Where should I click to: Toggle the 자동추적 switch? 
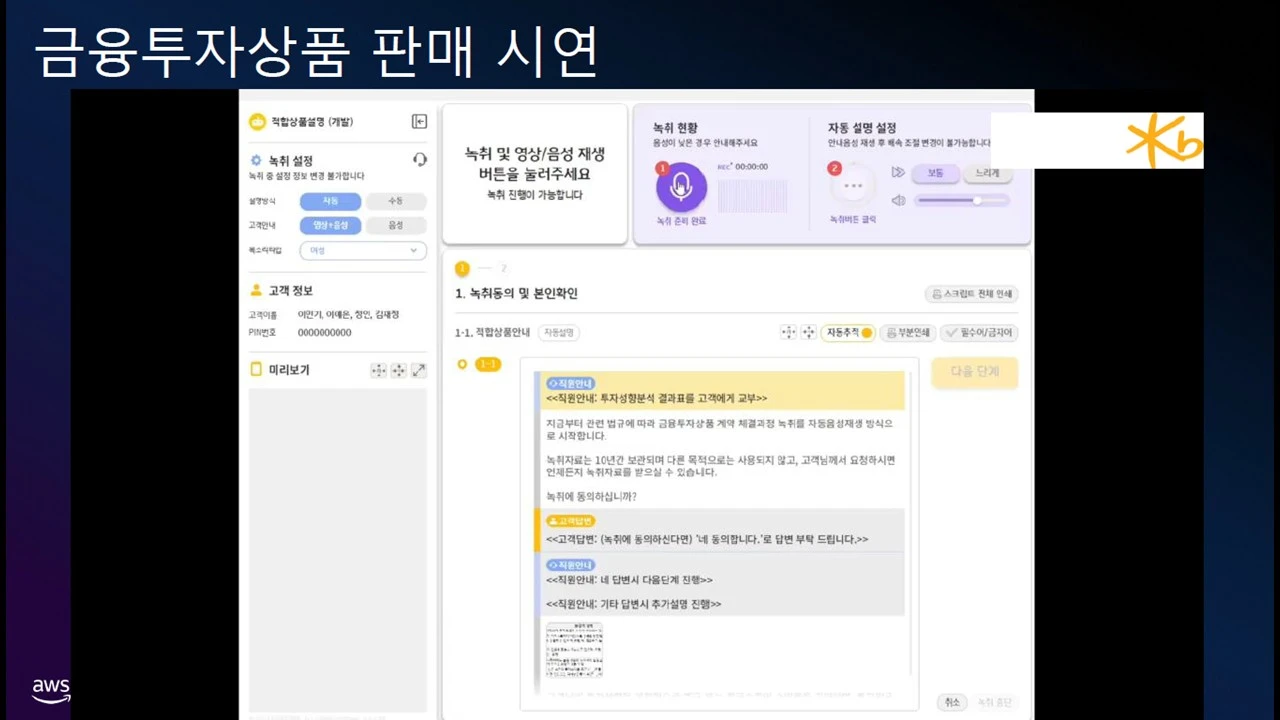pyautogui.click(x=866, y=333)
